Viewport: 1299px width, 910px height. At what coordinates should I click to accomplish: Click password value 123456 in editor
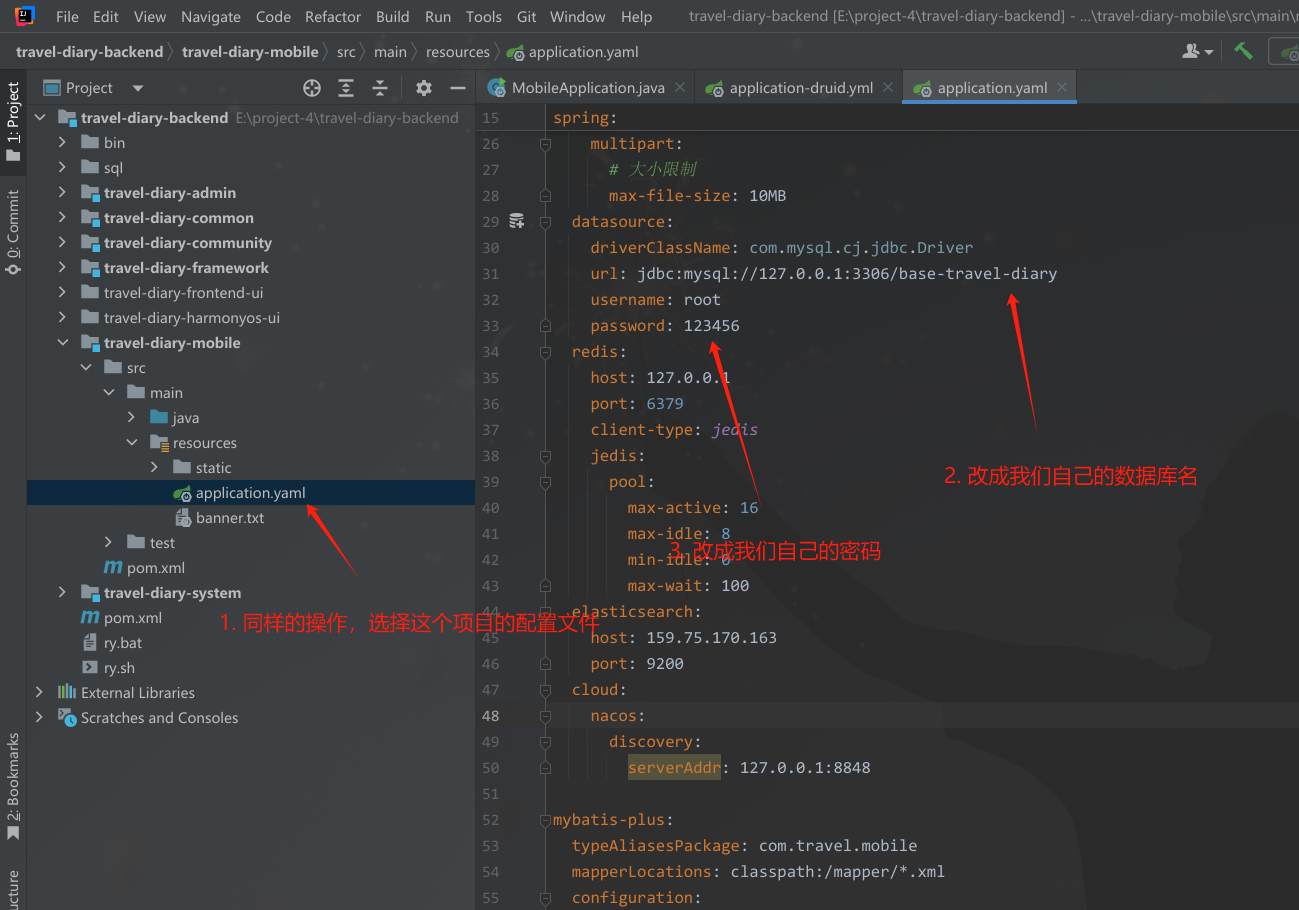pos(712,326)
